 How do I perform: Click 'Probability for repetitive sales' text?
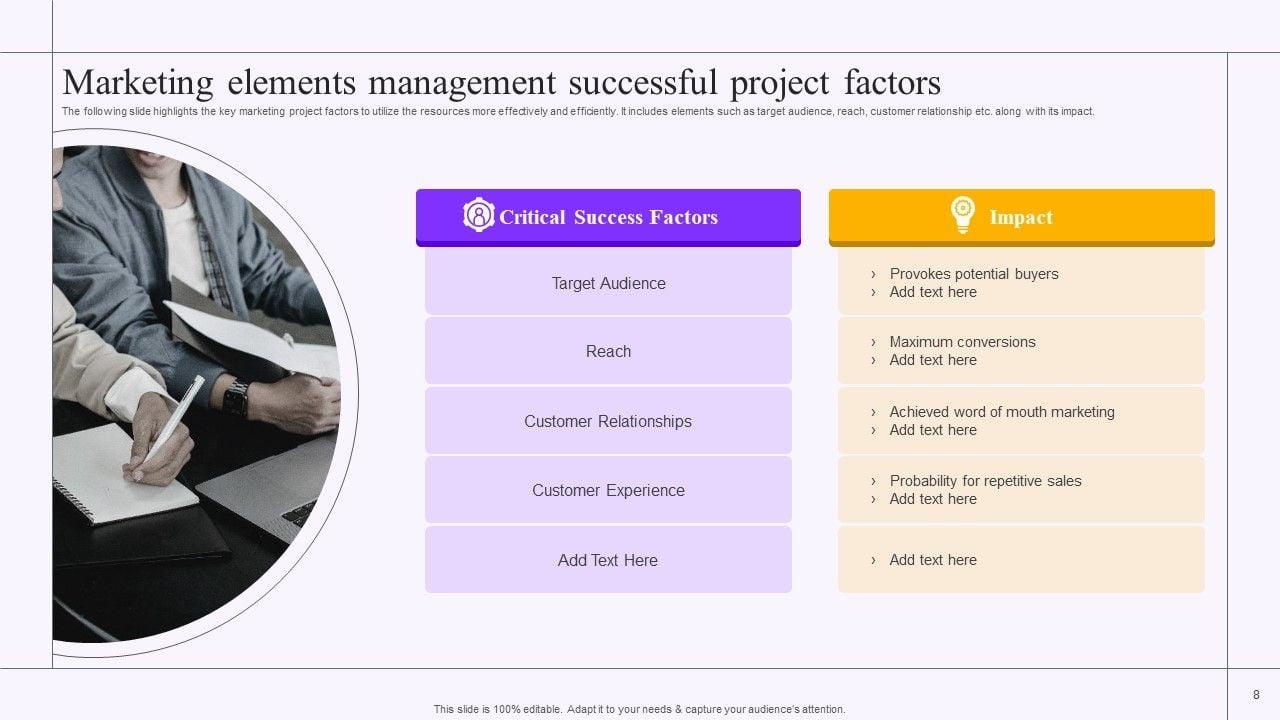(986, 481)
